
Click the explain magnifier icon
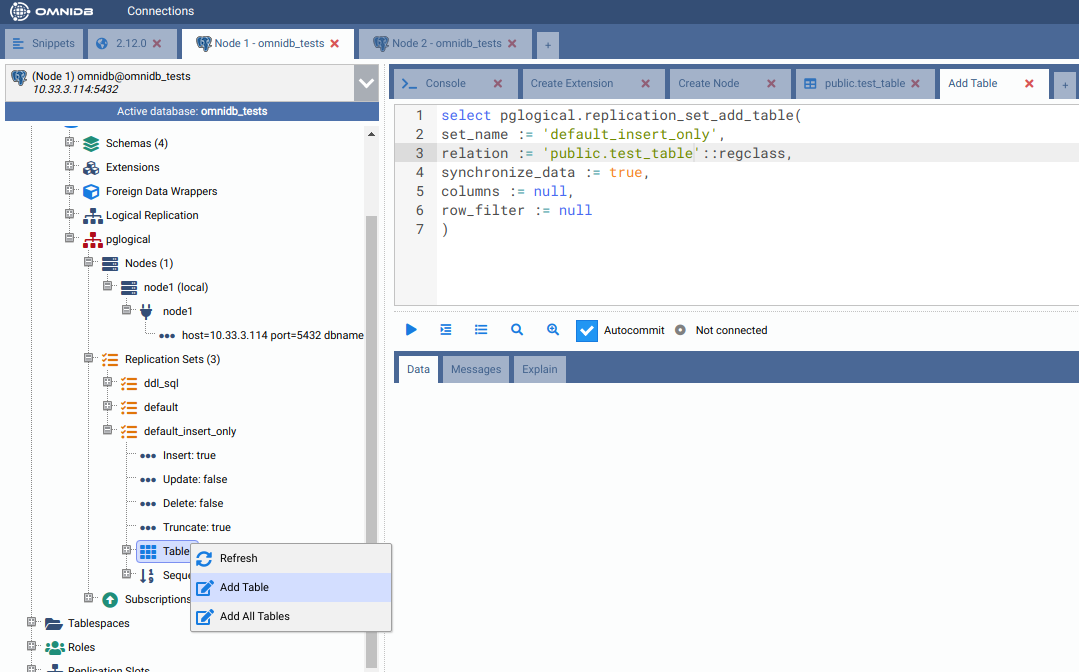pos(517,330)
